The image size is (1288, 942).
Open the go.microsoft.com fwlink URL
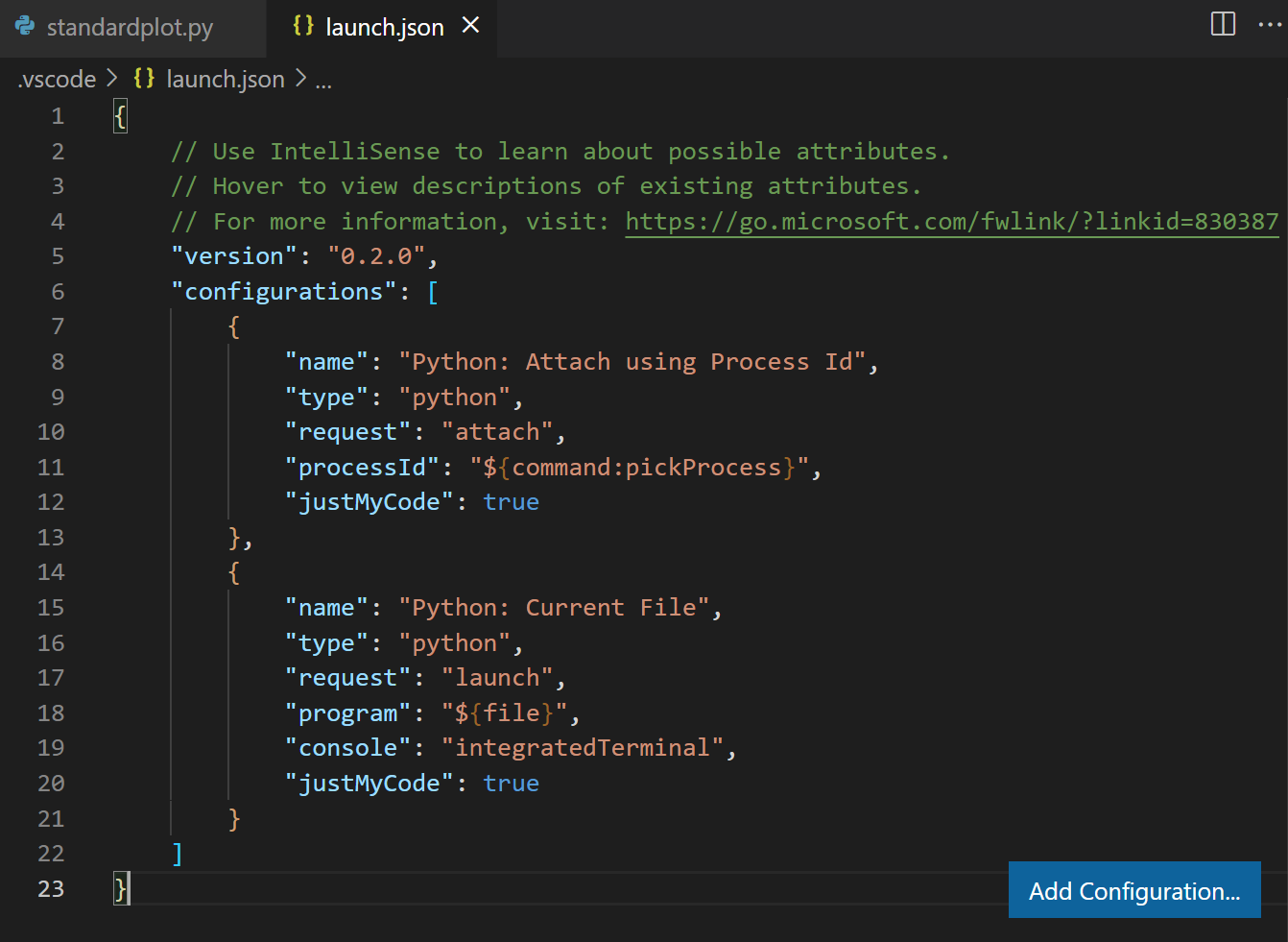tap(951, 222)
